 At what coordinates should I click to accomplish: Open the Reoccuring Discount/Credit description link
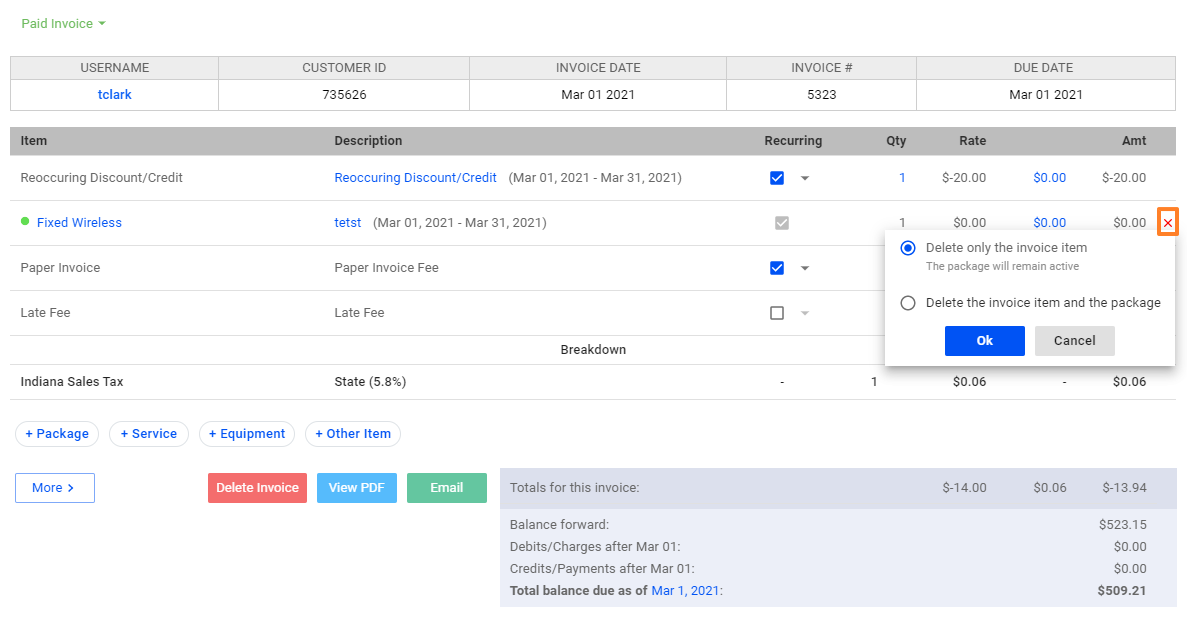pyautogui.click(x=416, y=178)
